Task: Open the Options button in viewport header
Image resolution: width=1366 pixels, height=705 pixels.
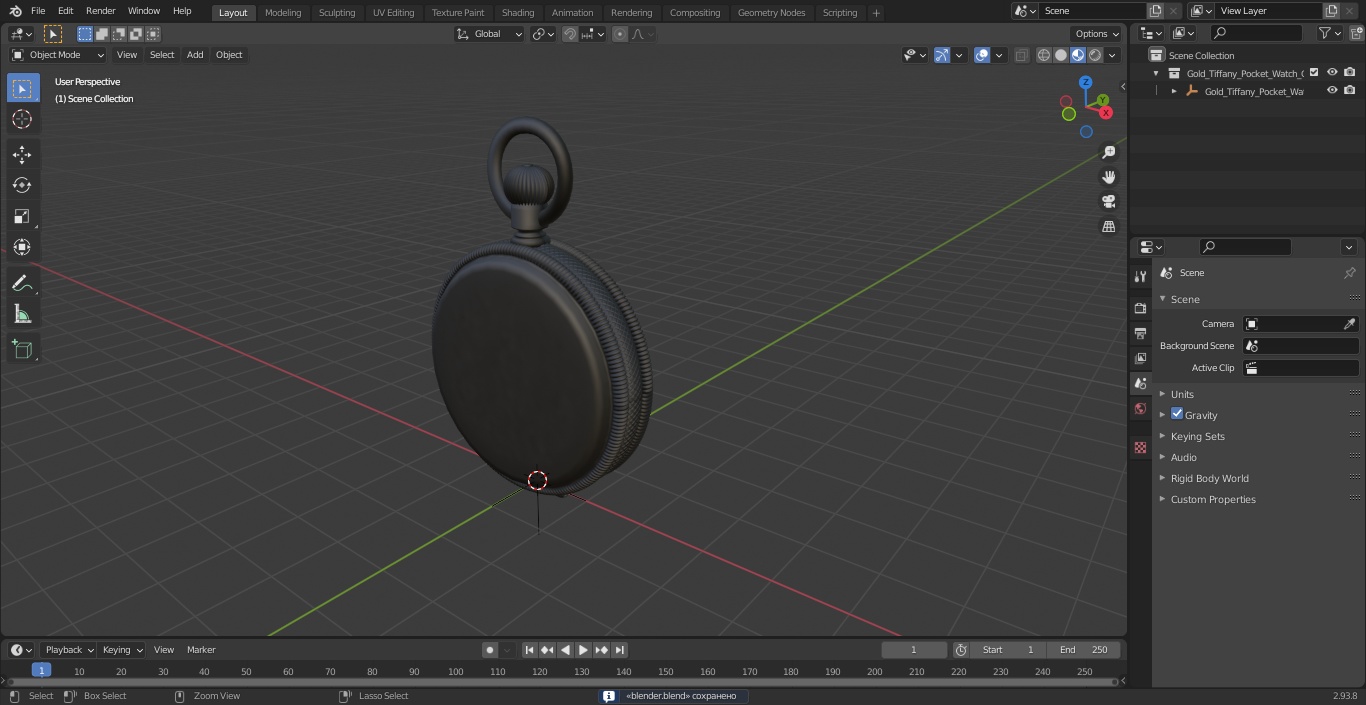Action: [1097, 33]
